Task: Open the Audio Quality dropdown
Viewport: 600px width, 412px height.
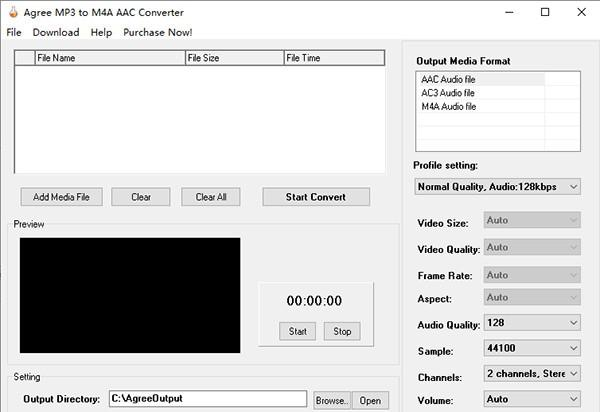Action: pos(532,322)
